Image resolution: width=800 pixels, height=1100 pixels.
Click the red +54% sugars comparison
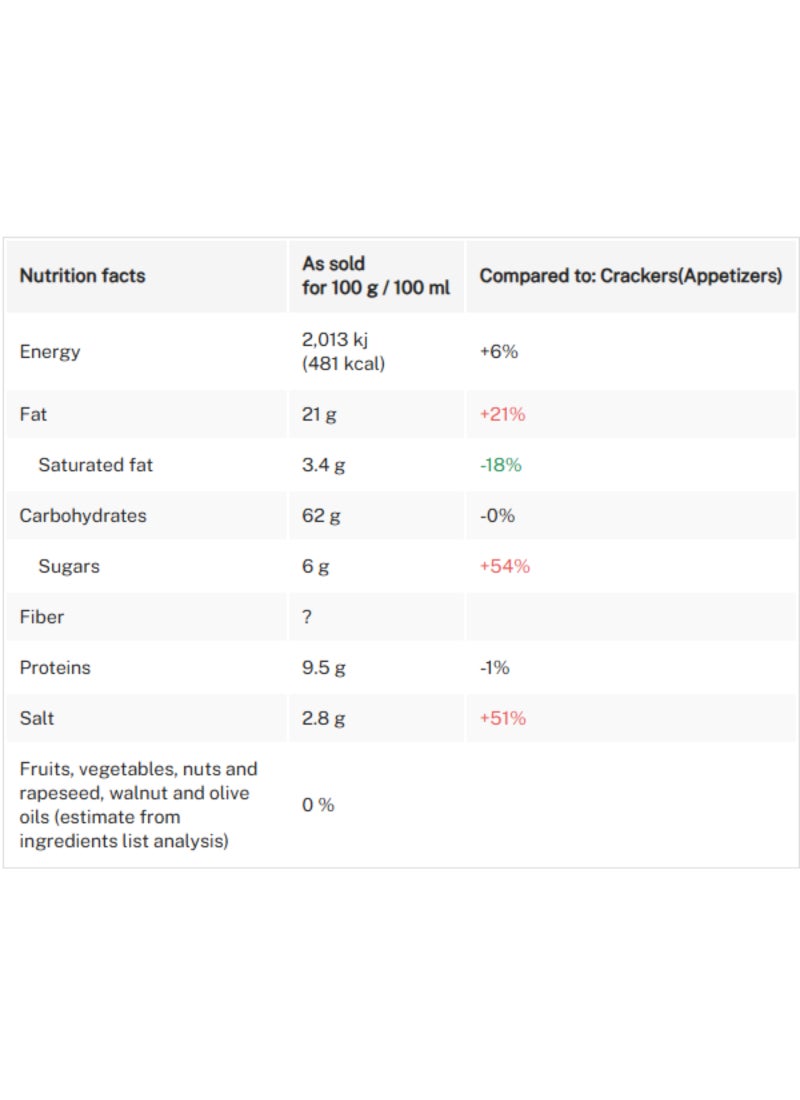tap(504, 567)
